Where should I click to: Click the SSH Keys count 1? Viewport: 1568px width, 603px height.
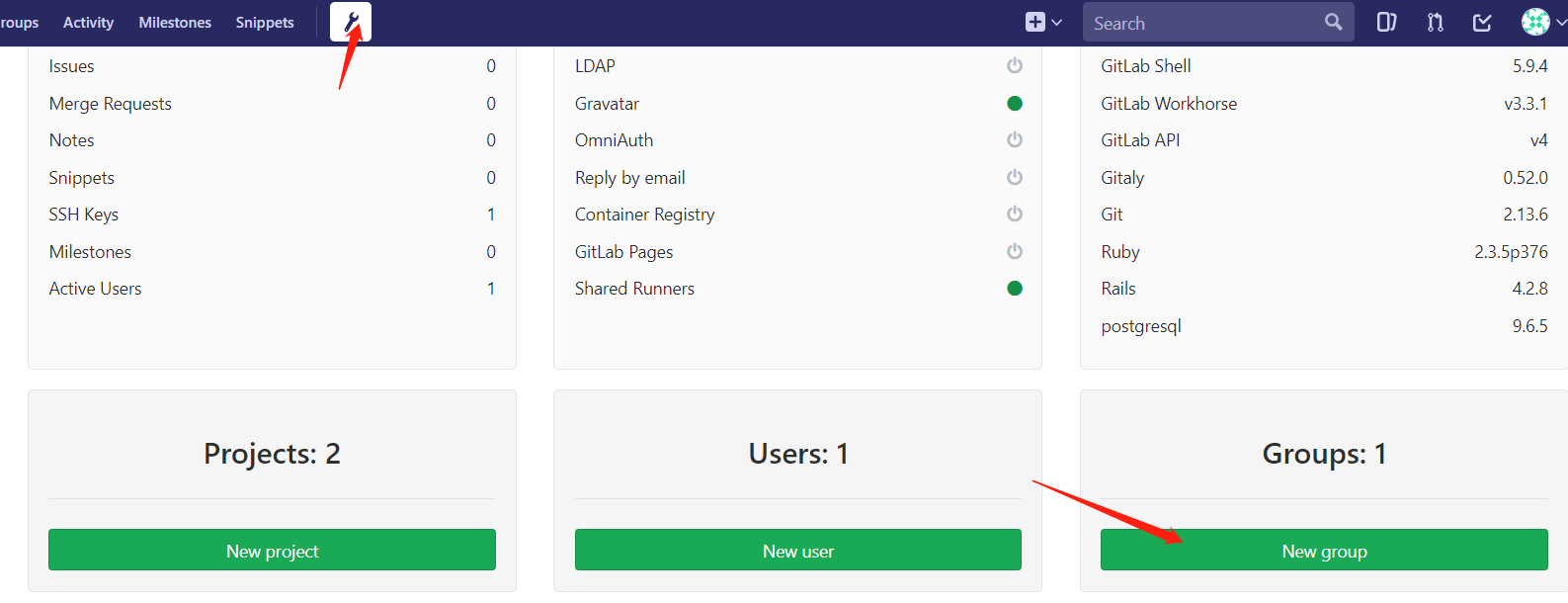491,215
